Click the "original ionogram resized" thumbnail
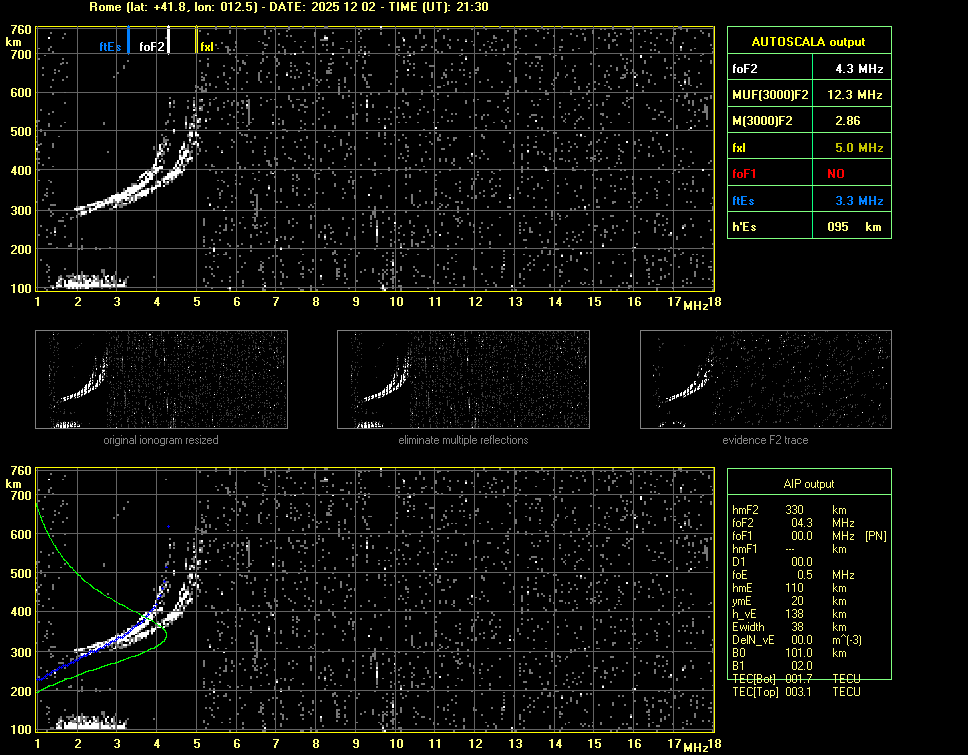This screenshot has width=968, height=755. [161, 380]
